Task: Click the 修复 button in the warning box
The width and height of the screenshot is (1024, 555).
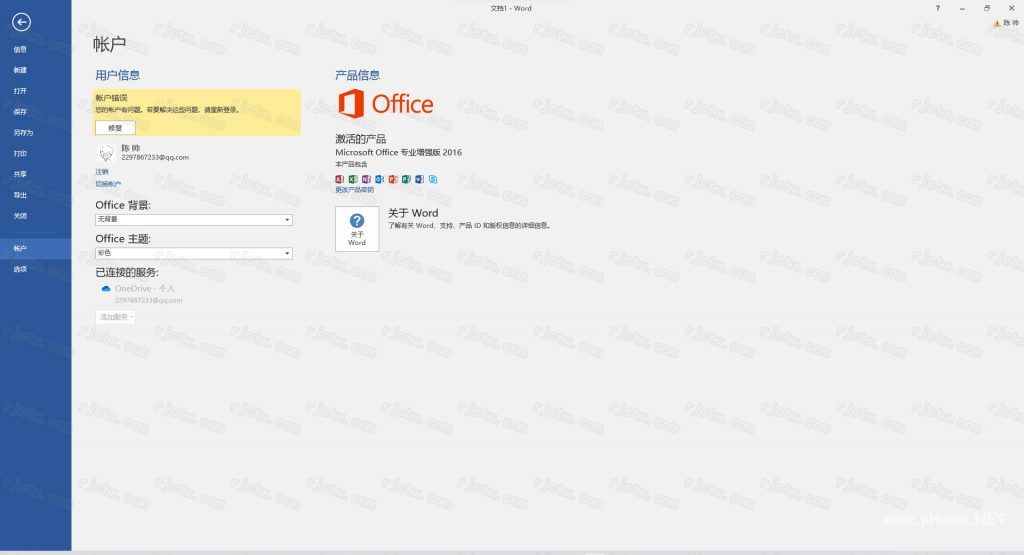Action: tap(115, 128)
